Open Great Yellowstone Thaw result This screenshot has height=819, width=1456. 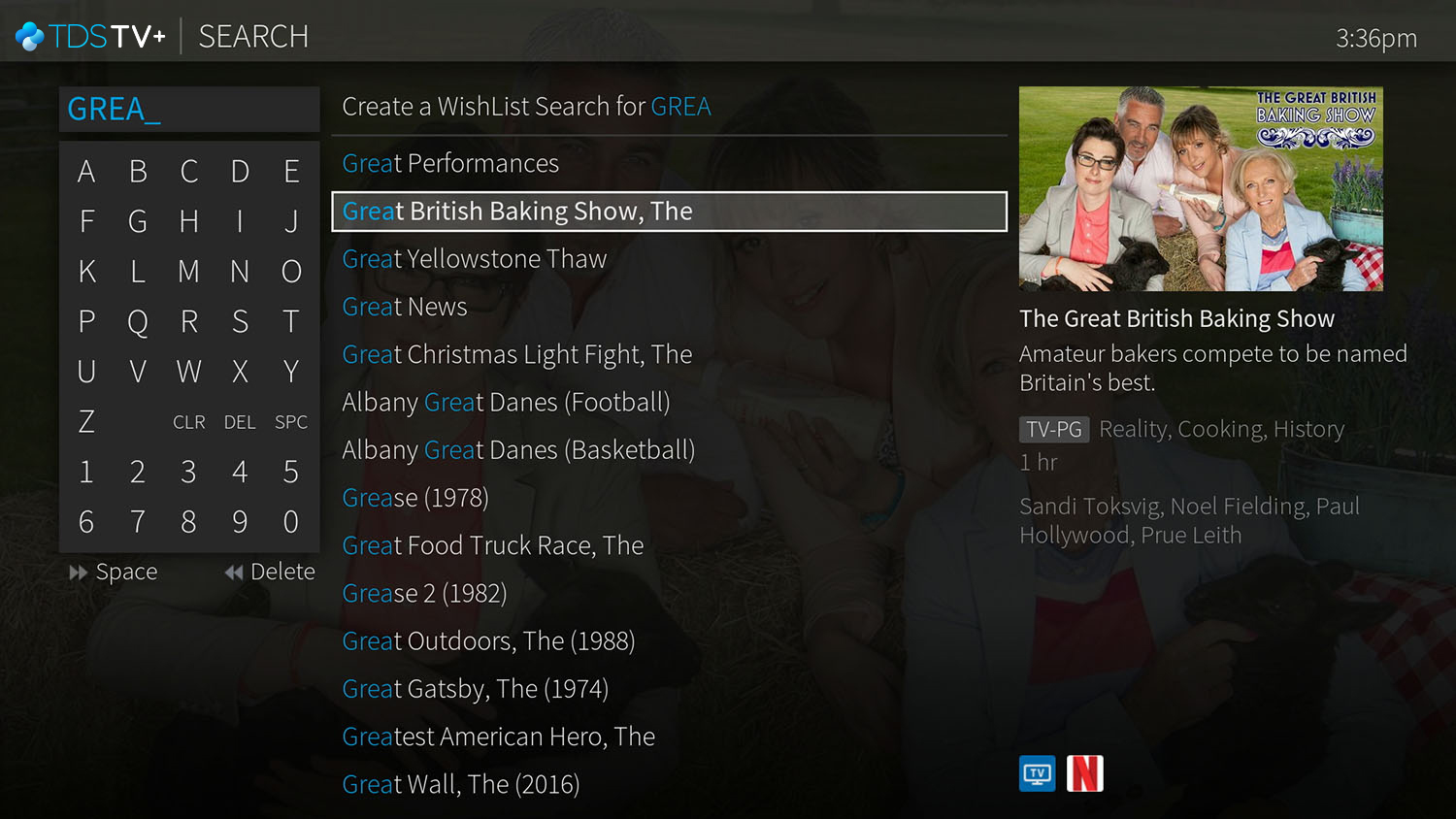pyautogui.click(x=669, y=259)
